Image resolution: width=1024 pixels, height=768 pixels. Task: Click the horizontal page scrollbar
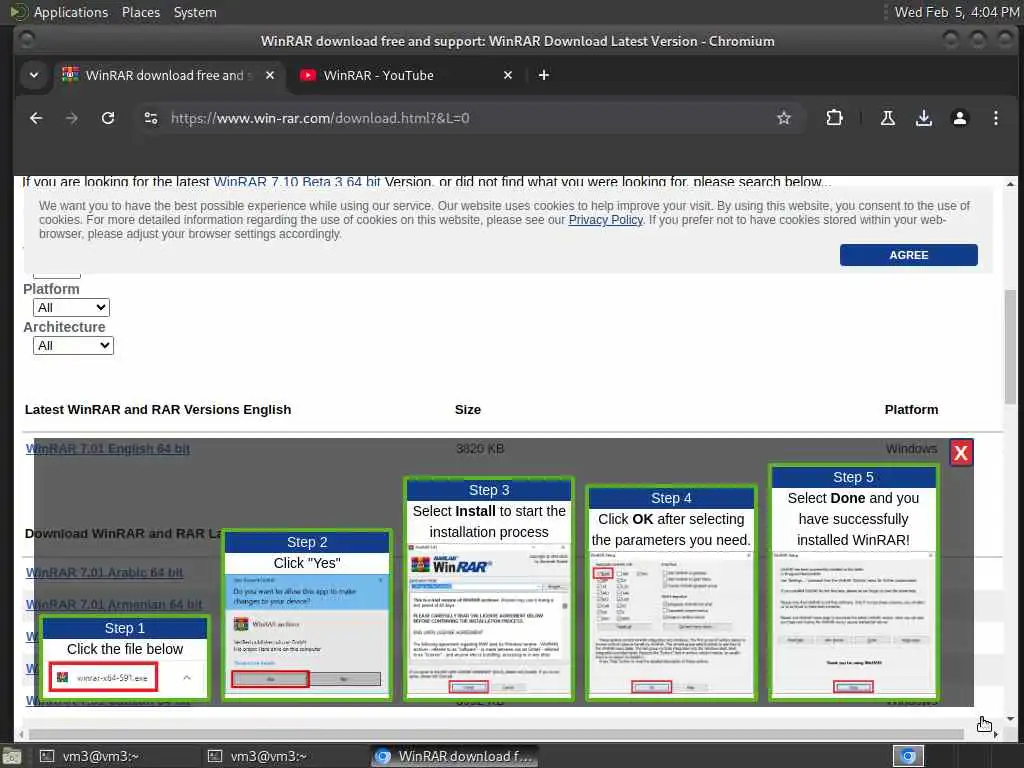coord(496,734)
